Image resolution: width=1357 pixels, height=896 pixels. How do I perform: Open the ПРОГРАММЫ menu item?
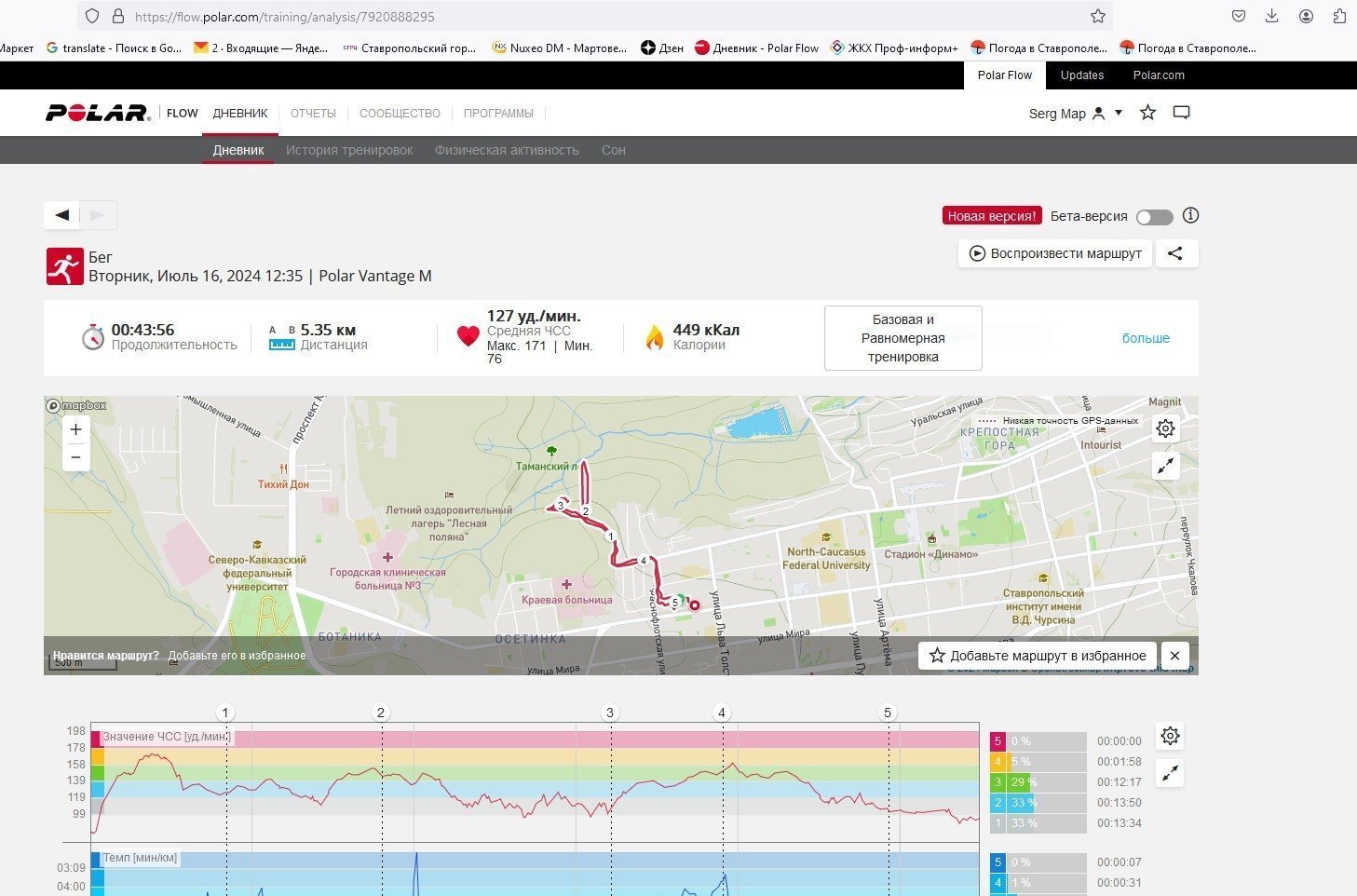pyautogui.click(x=498, y=114)
